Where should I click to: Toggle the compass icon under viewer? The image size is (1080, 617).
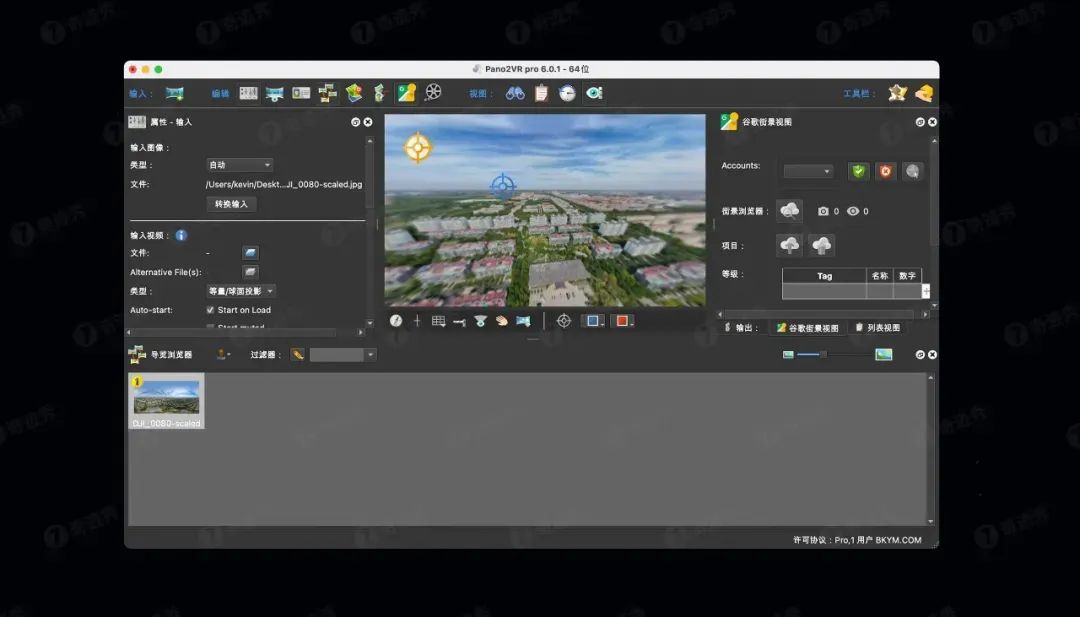pyautogui.click(x=396, y=321)
